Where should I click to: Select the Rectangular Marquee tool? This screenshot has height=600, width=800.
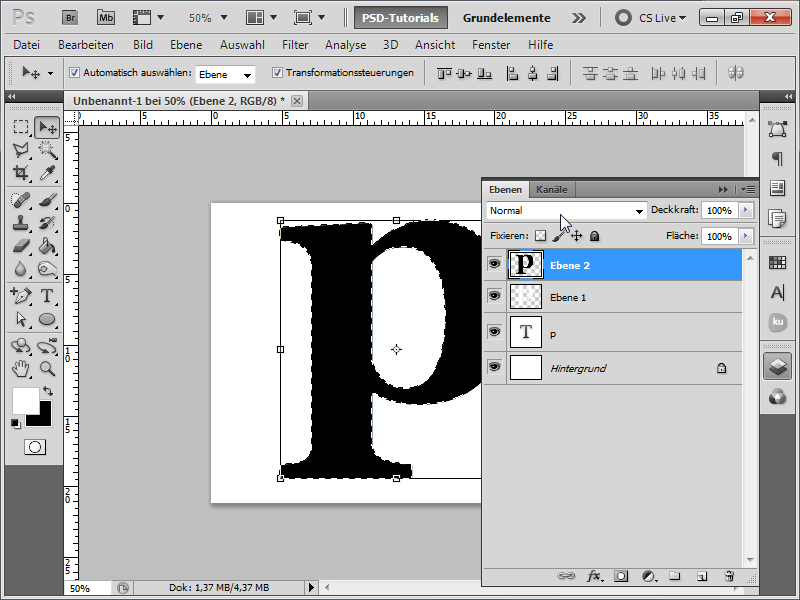click(x=21, y=127)
